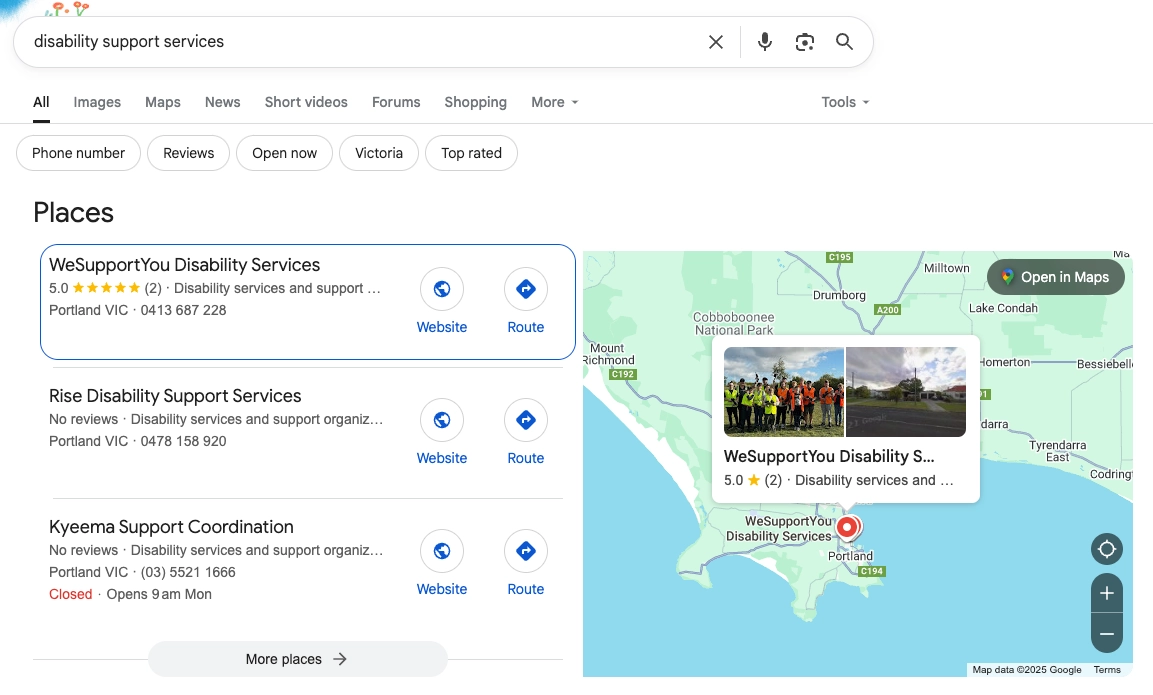
Task: Open the Kyeema Support Coordination listing
Action: click(x=171, y=527)
